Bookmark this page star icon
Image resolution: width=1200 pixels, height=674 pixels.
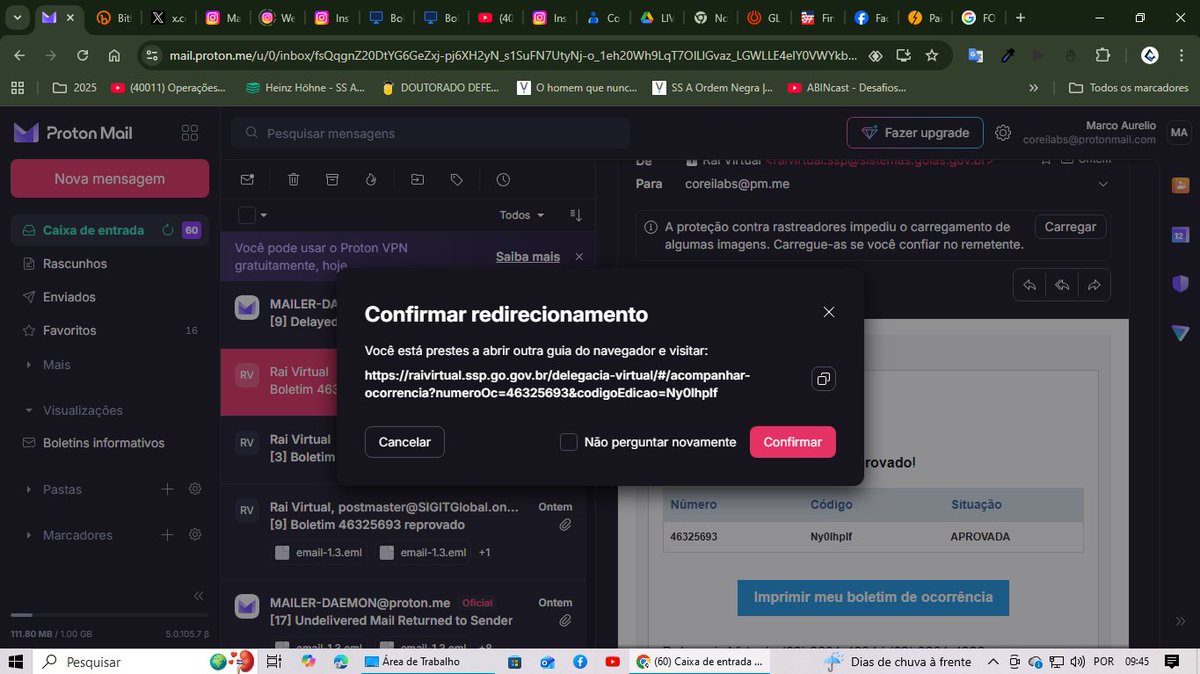(932, 56)
